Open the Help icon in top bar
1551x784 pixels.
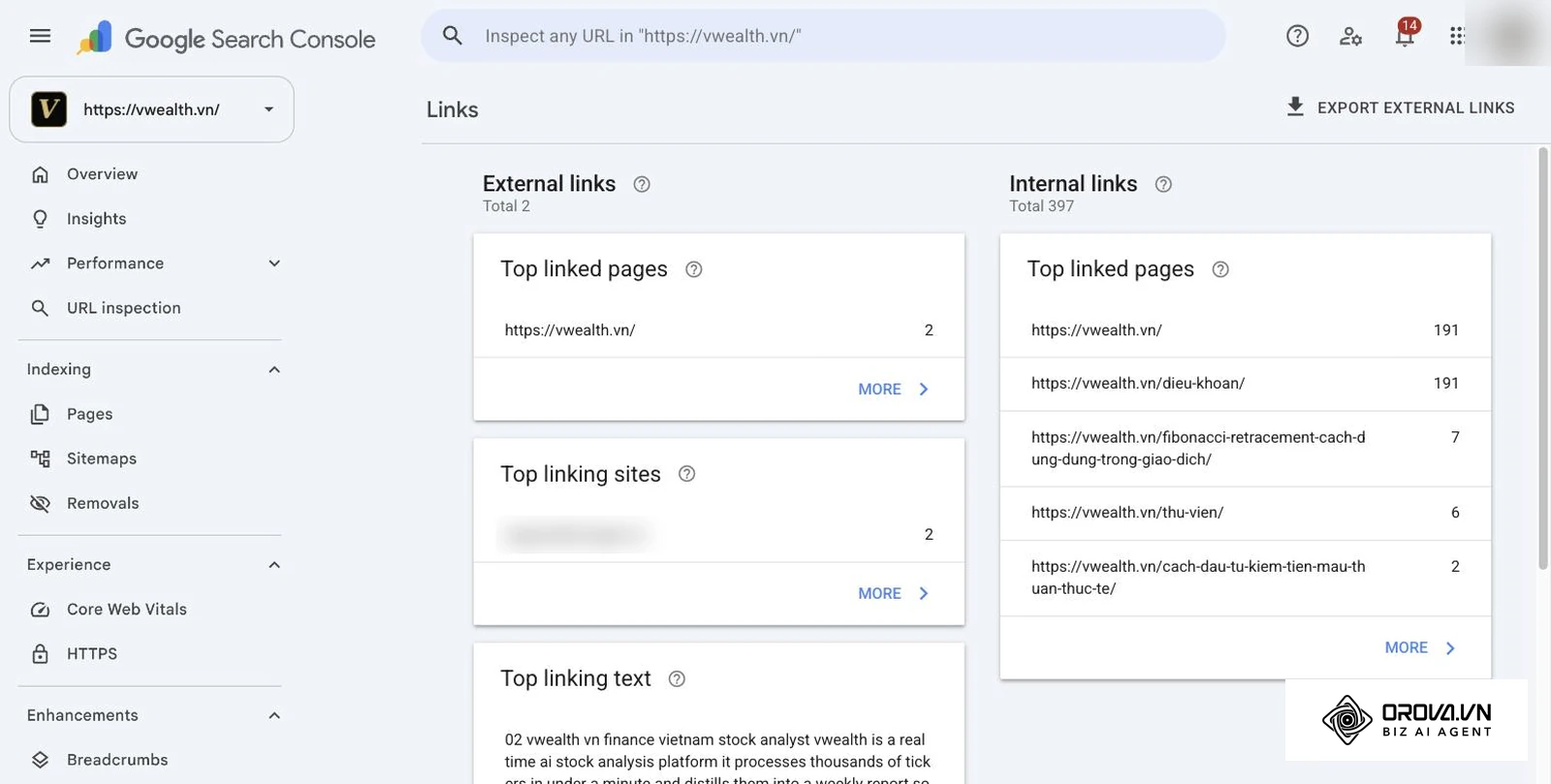(1297, 36)
